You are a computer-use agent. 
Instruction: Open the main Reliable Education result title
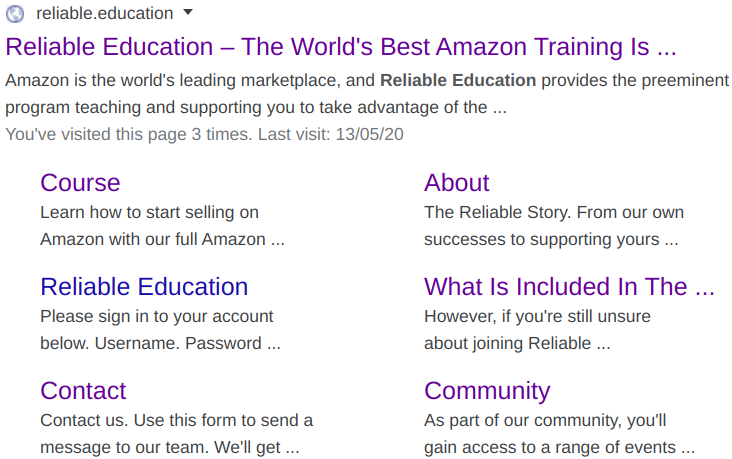click(x=341, y=47)
